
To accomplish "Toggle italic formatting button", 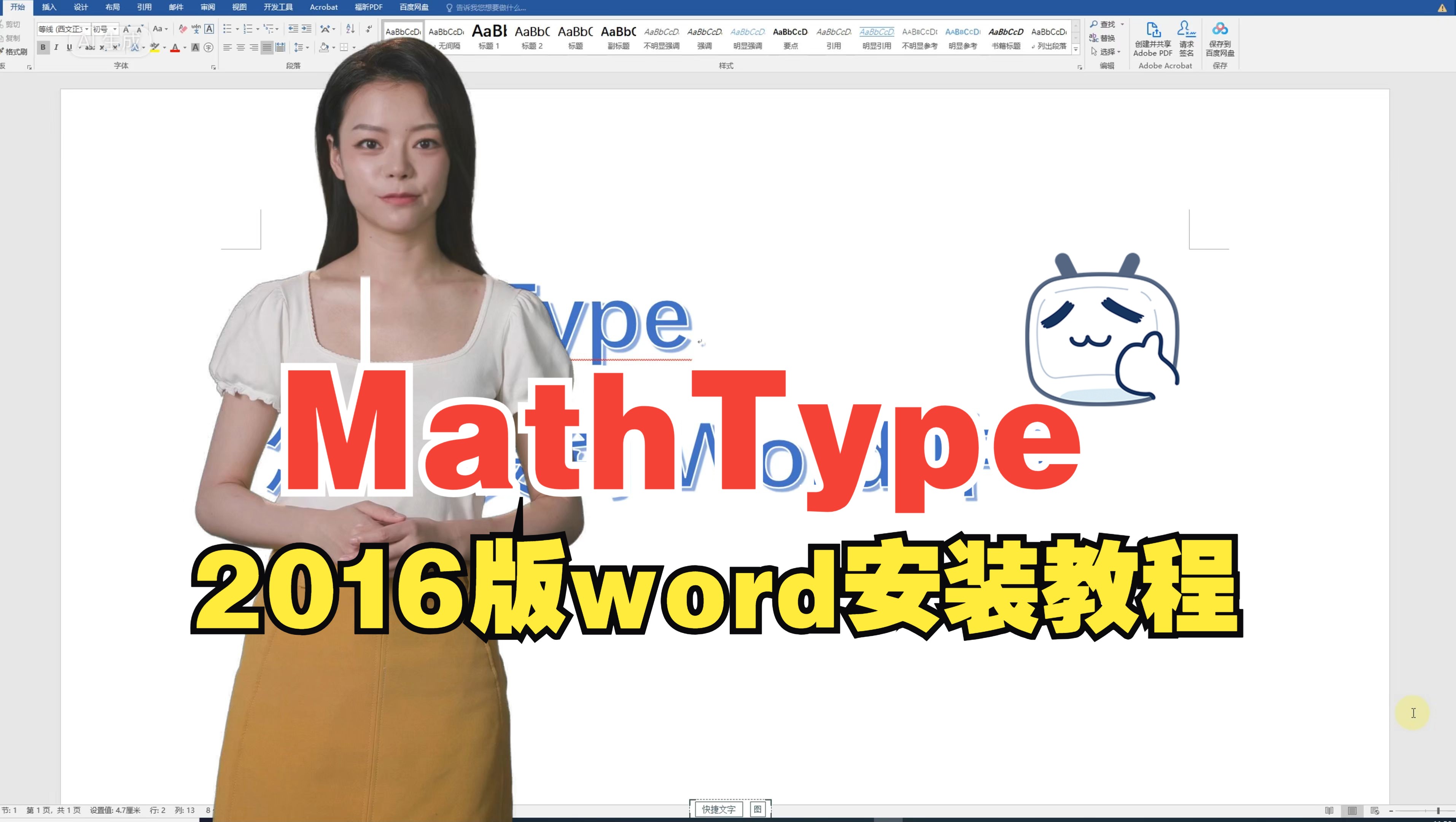I will pos(56,48).
